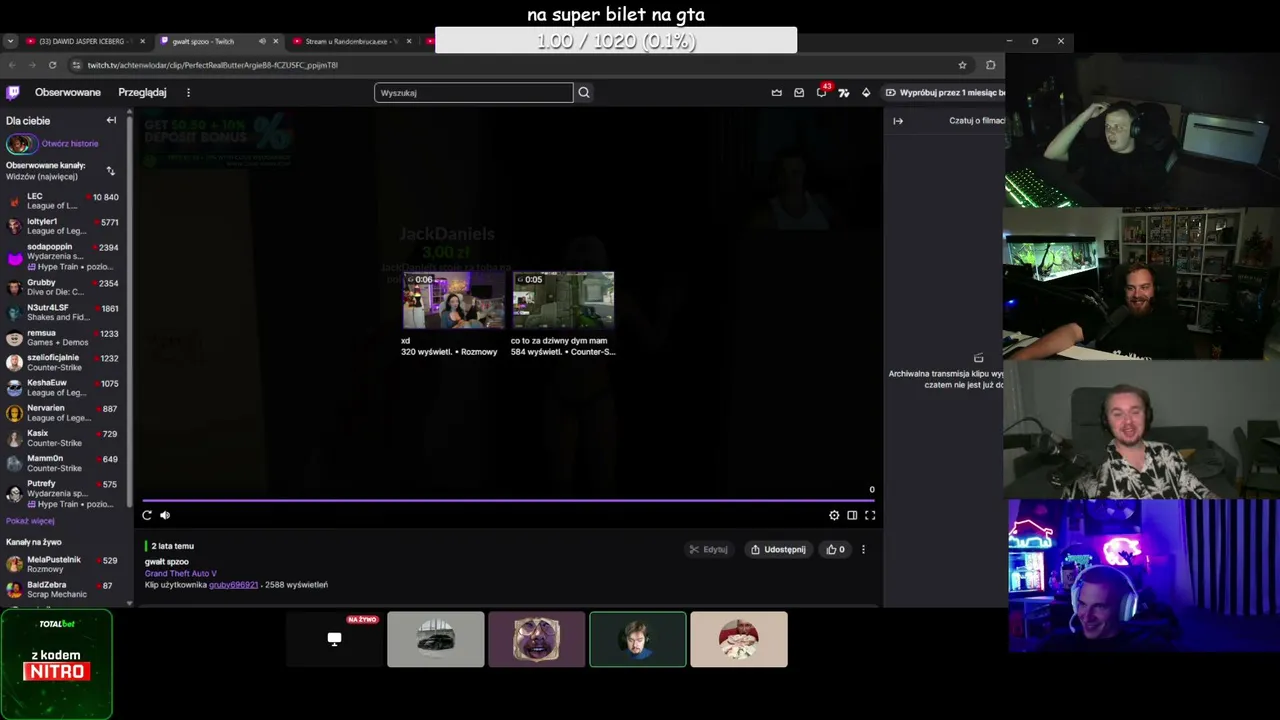This screenshot has width=1280, height=720.
Task: Open LEC channel in sidebar
Action: tap(64, 201)
